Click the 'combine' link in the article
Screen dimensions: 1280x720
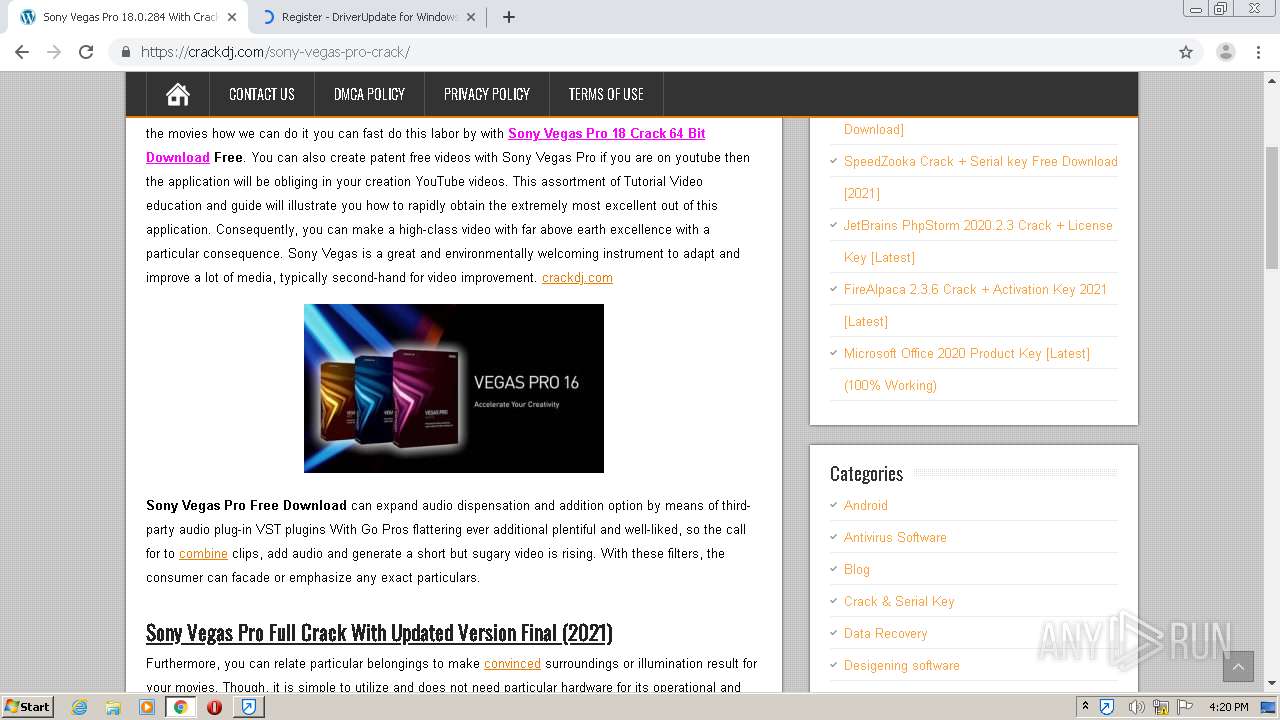pos(203,553)
